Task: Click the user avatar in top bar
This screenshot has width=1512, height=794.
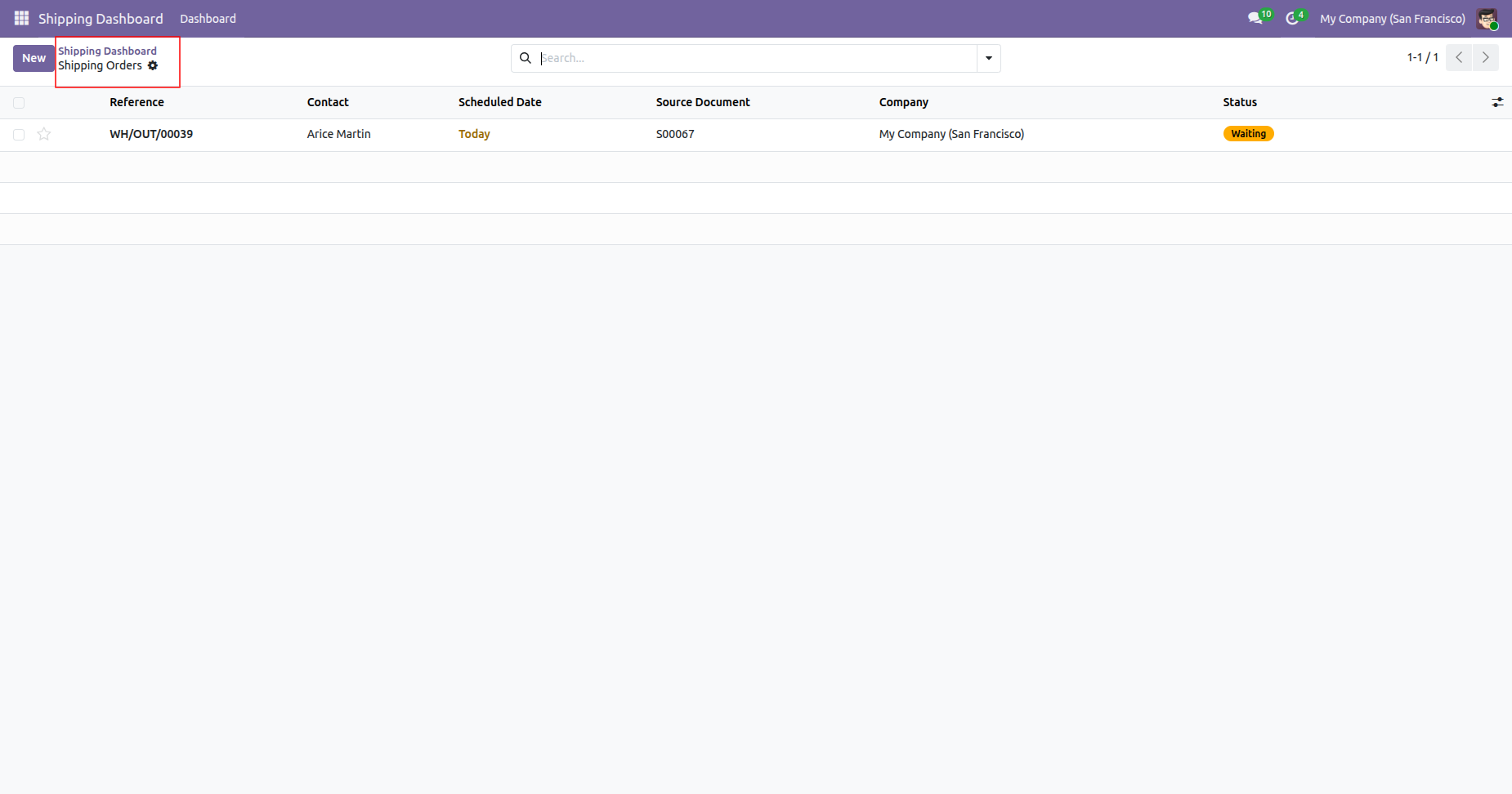Action: 1487,18
